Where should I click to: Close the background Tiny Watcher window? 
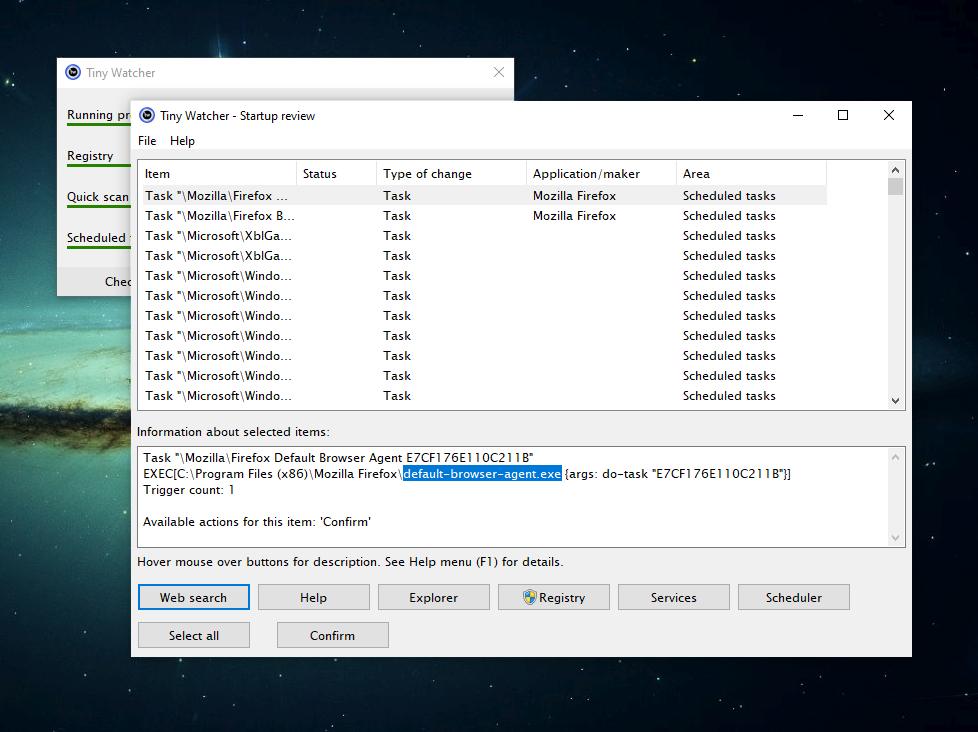pos(499,72)
